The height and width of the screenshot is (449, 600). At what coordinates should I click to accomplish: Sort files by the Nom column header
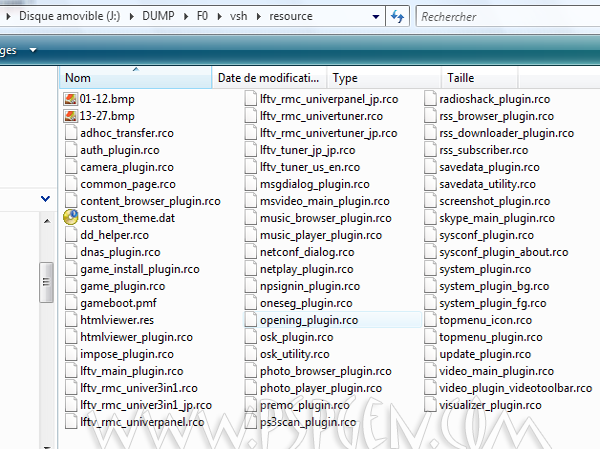[x=136, y=78]
